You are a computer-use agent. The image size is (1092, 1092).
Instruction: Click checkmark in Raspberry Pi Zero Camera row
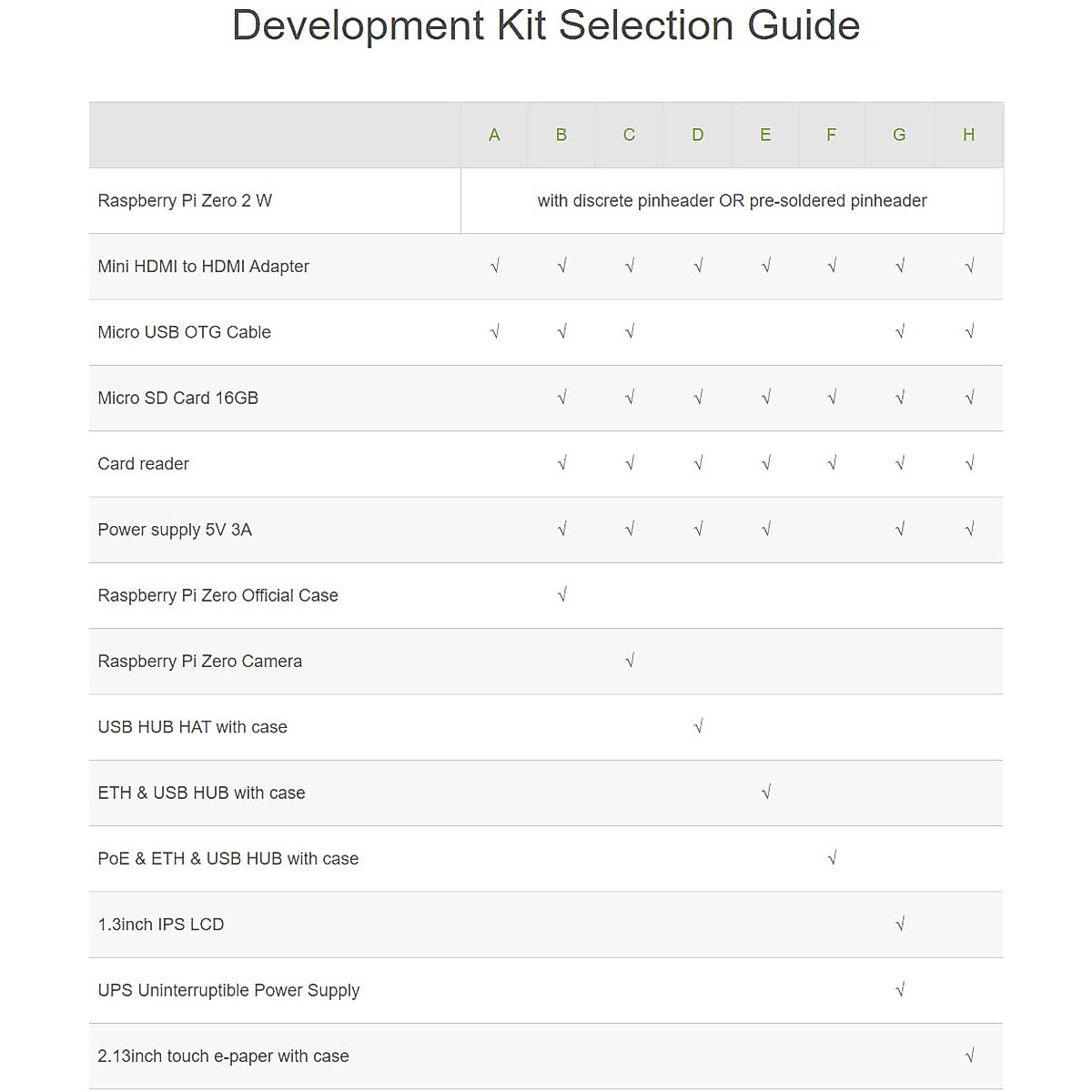coord(629,661)
